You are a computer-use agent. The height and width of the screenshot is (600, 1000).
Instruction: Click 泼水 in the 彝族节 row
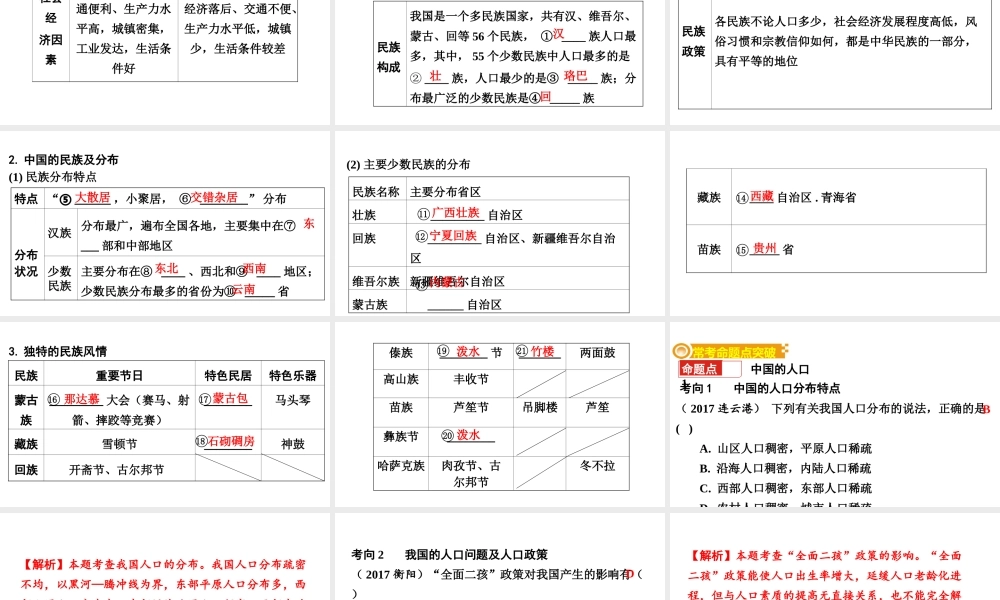click(468, 435)
